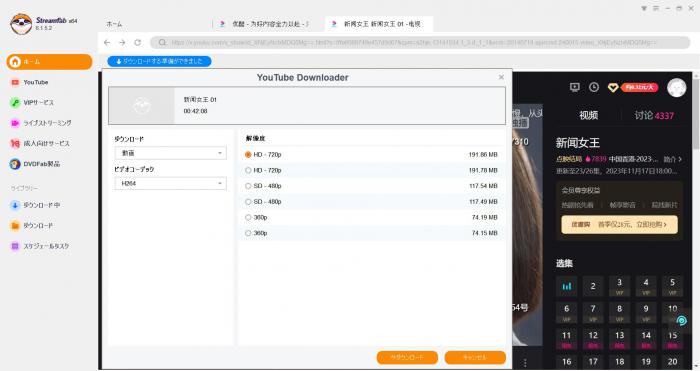
Task: Click the purple scheduled task icon
Action: pos(15,246)
